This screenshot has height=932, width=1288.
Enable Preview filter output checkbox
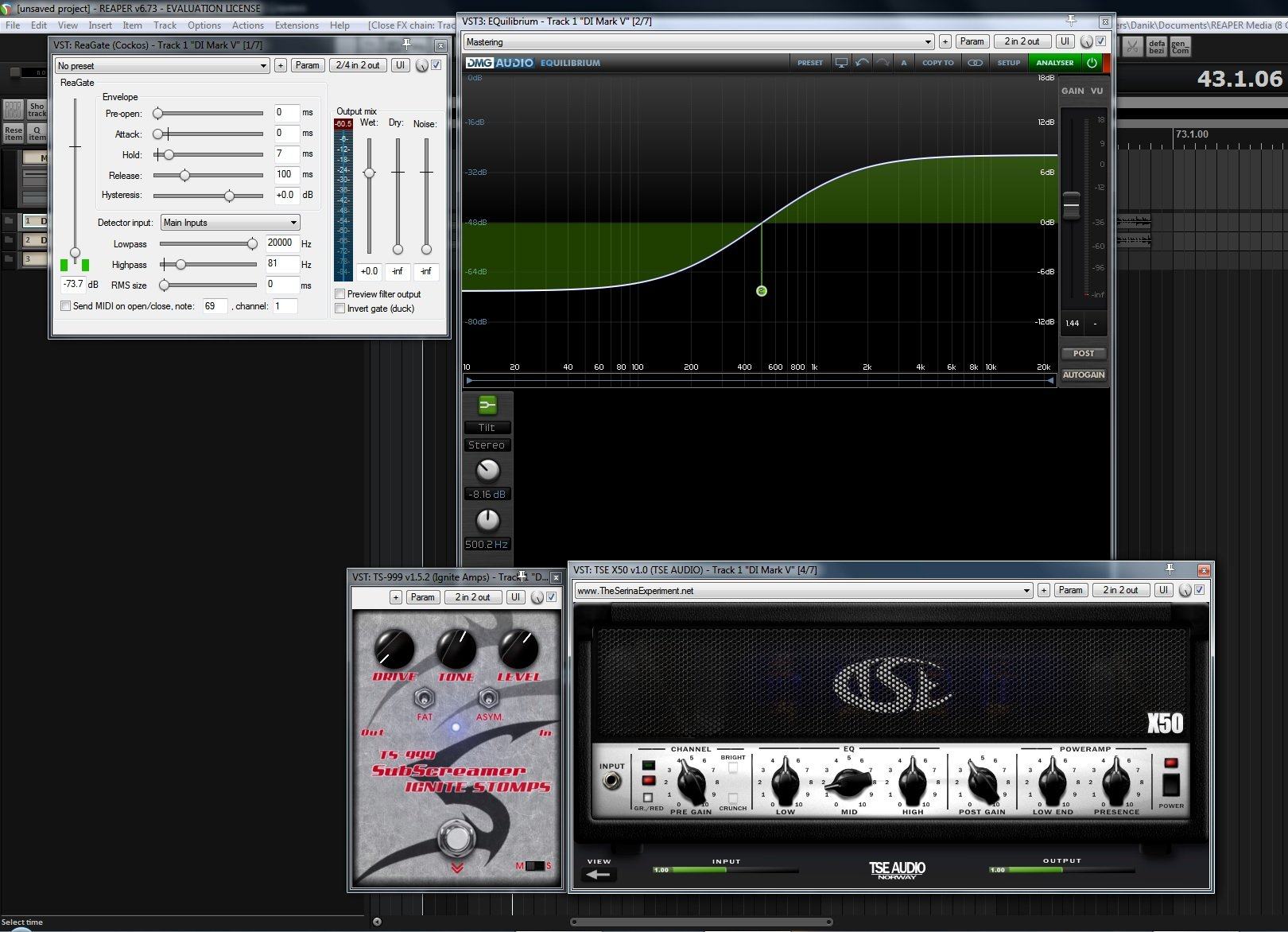coord(340,294)
